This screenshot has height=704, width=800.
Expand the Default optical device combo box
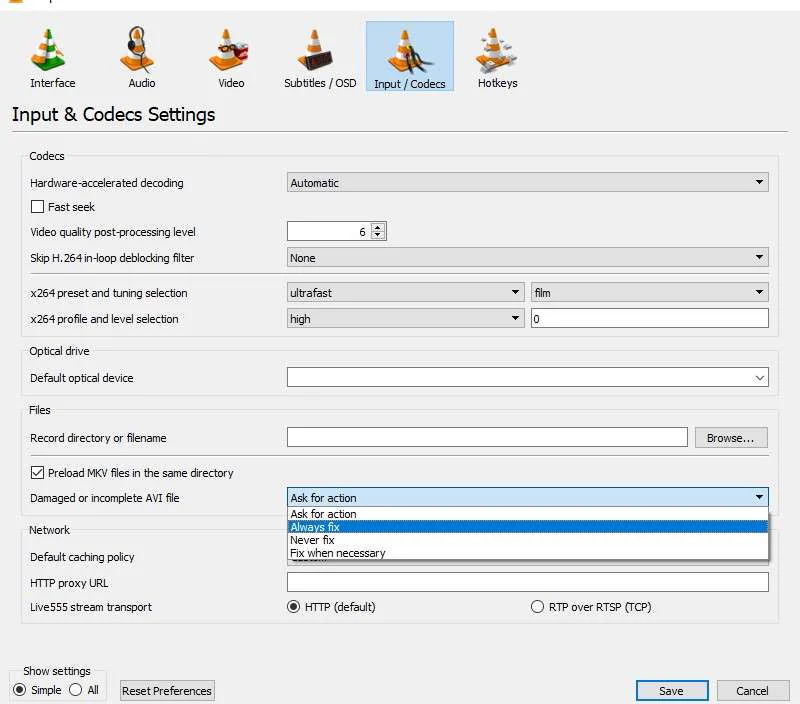pyautogui.click(x=528, y=378)
